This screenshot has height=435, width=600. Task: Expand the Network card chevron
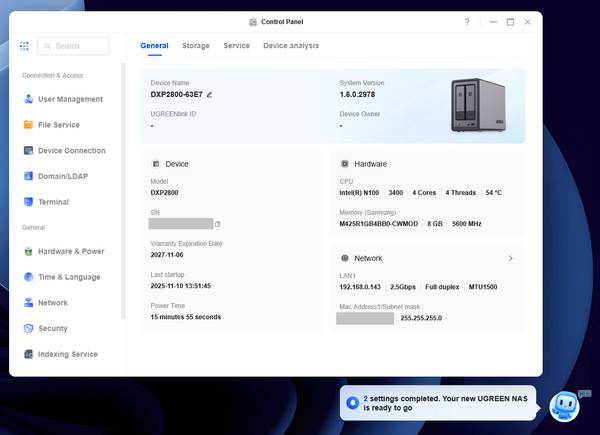click(510, 258)
